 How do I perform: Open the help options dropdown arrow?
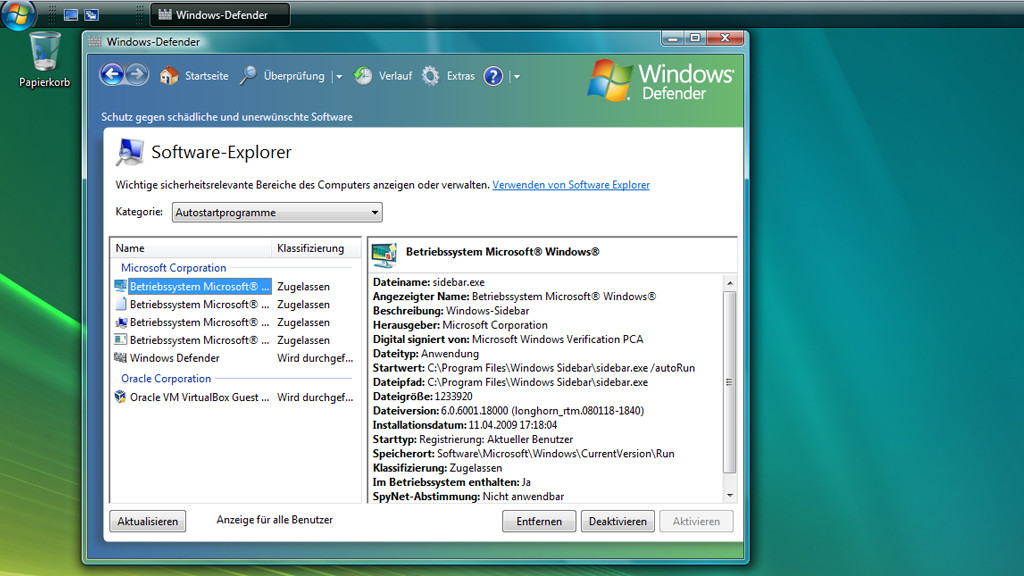click(517, 76)
